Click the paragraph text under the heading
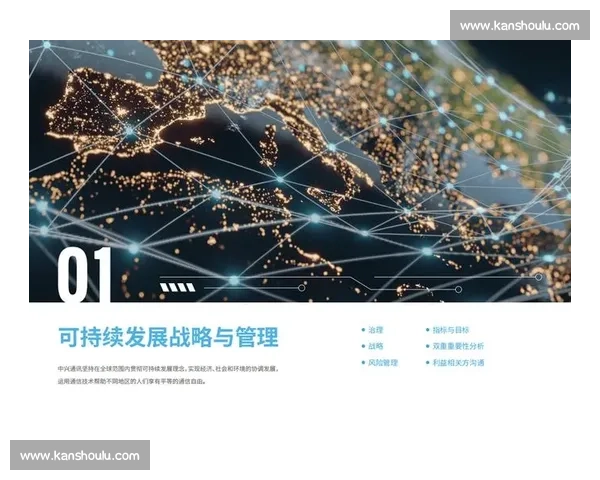This screenshot has height=480, width=600. [x=165, y=375]
